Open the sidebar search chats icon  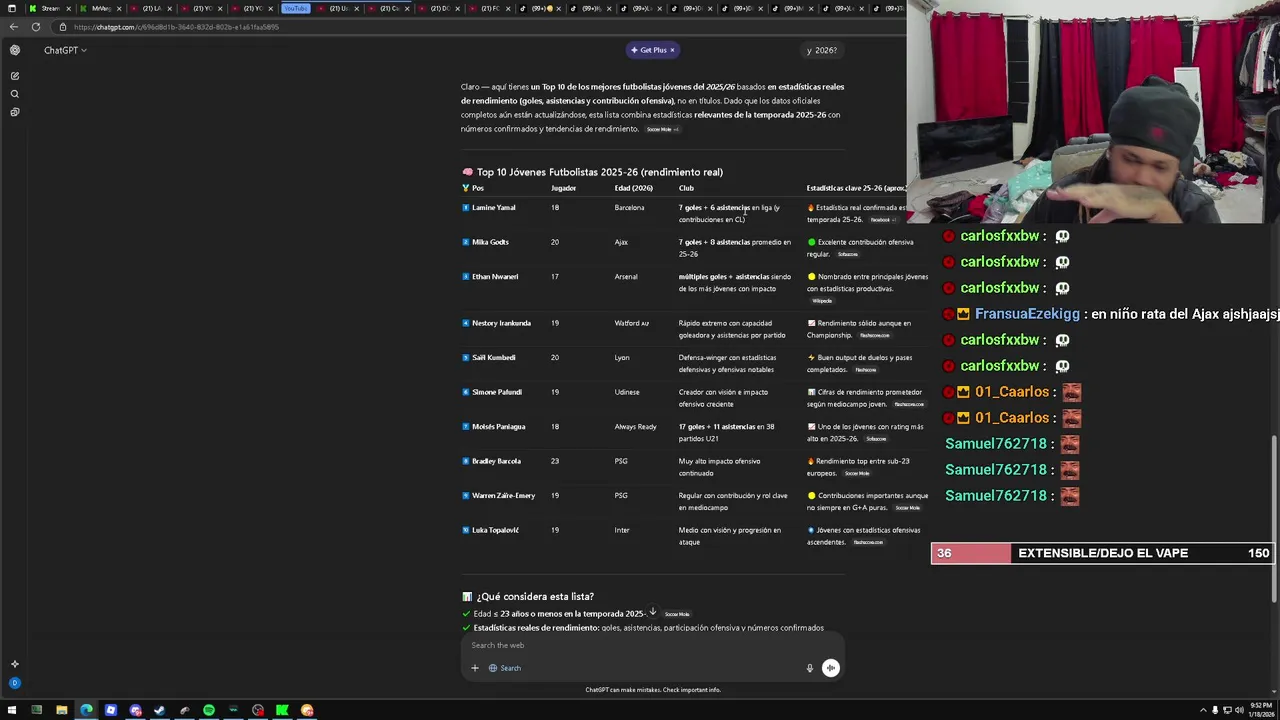click(14, 94)
